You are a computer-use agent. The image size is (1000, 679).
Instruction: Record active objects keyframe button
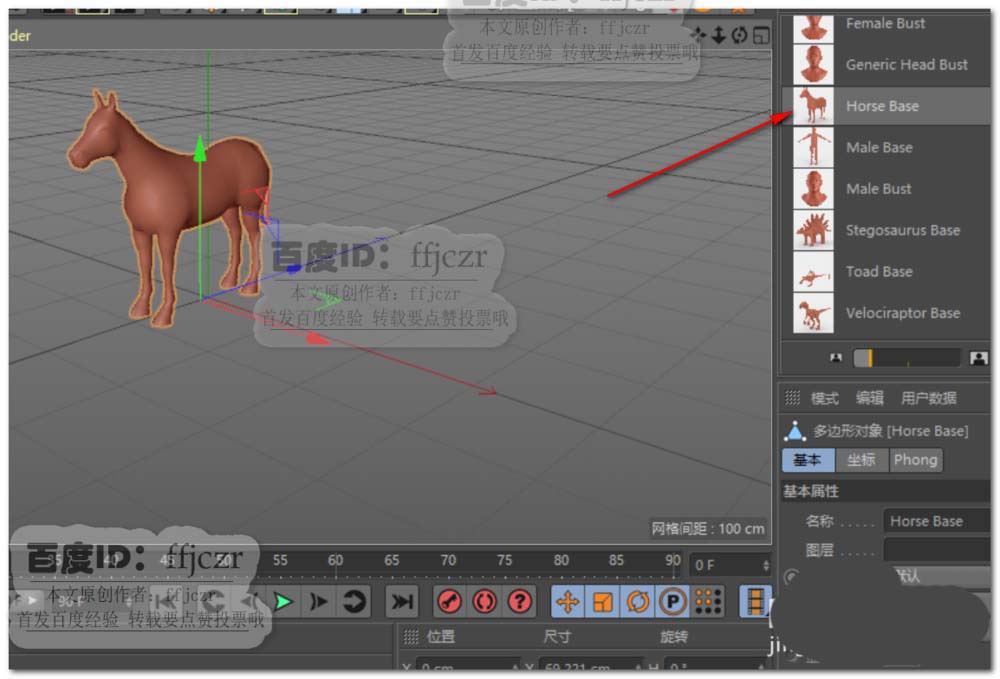(450, 601)
